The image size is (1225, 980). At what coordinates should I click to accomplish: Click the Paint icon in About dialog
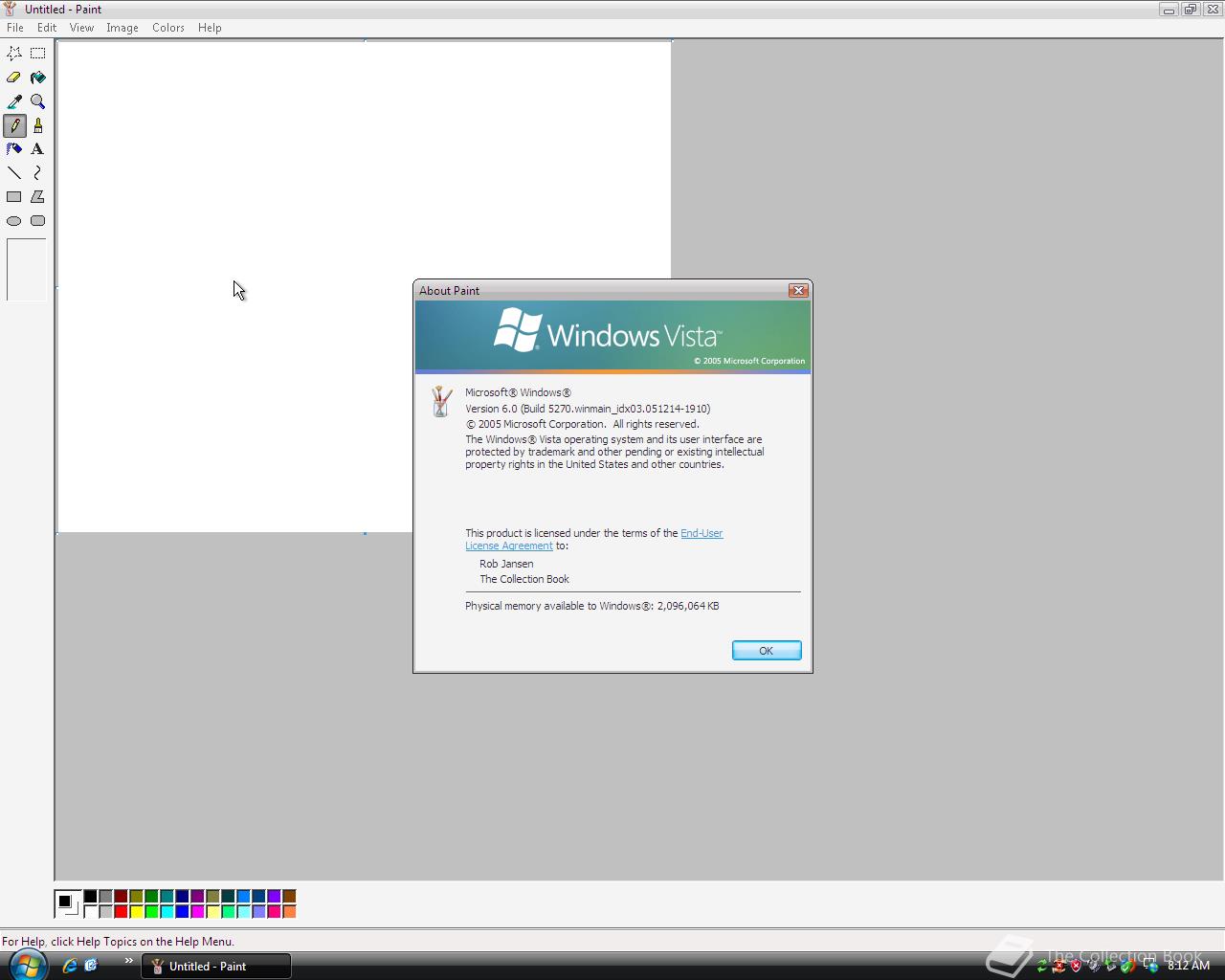pos(441,401)
